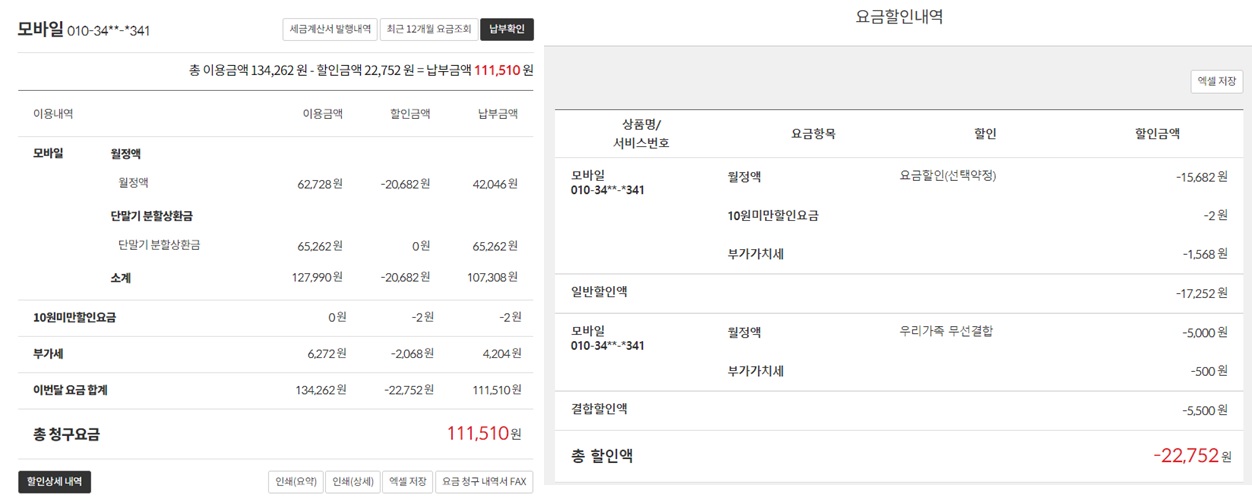Select the 일반할인액 subtotal row label
Viewport: 1252px width, 500px height.
point(599,292)
